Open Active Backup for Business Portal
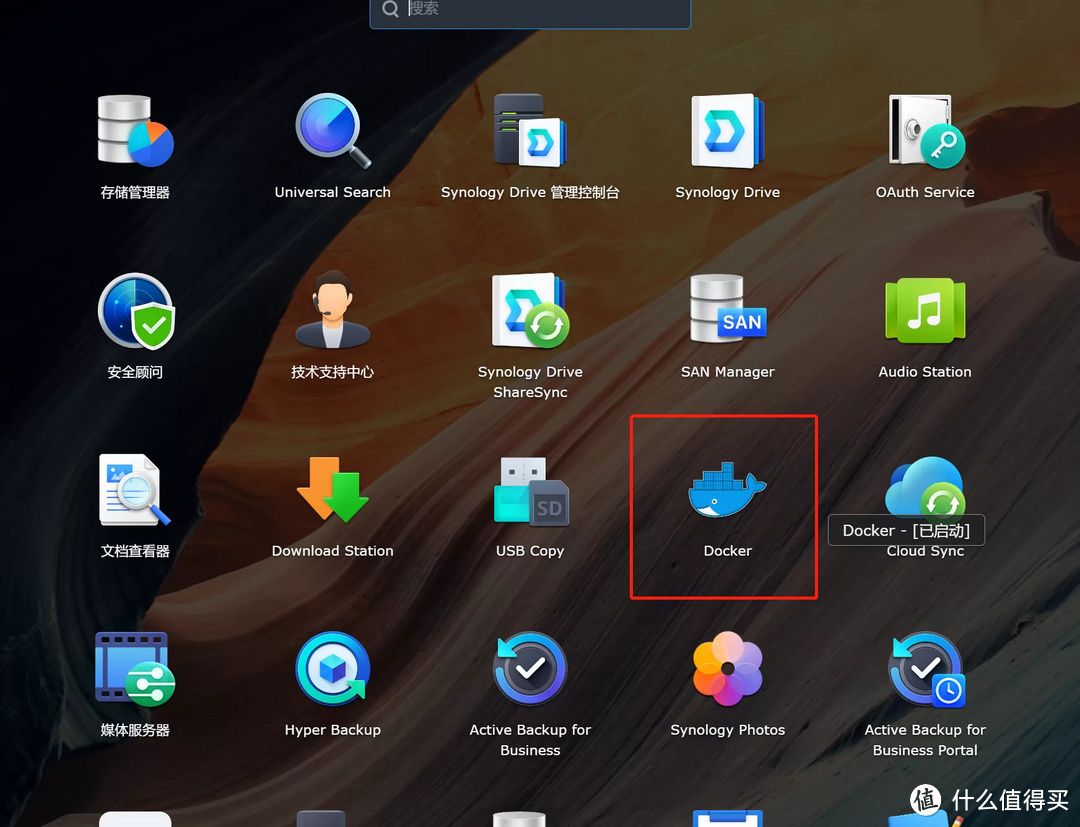Screen dimensions: 1080x827 click(x=926, y=669)
